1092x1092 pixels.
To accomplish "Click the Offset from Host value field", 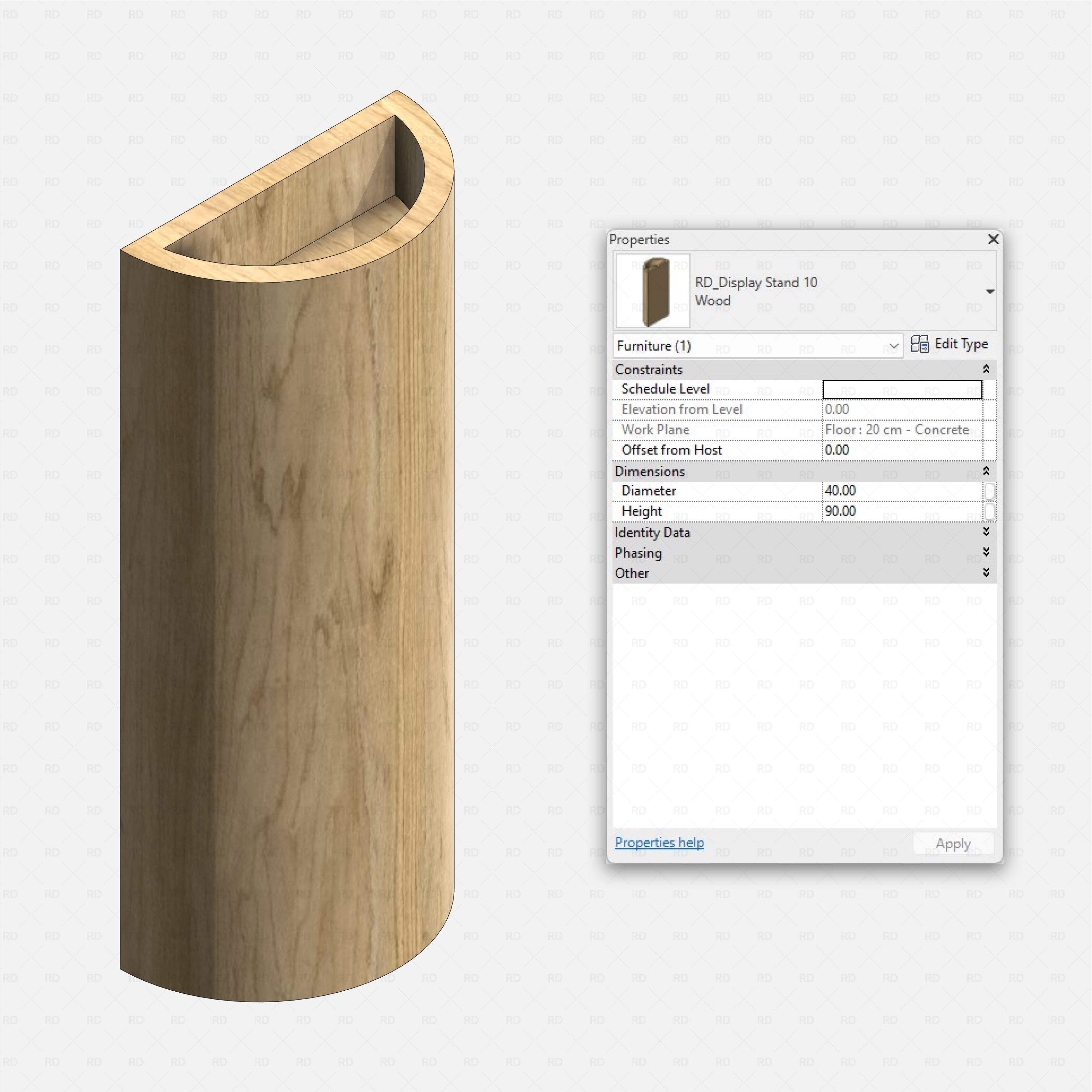I will [902, 450].
